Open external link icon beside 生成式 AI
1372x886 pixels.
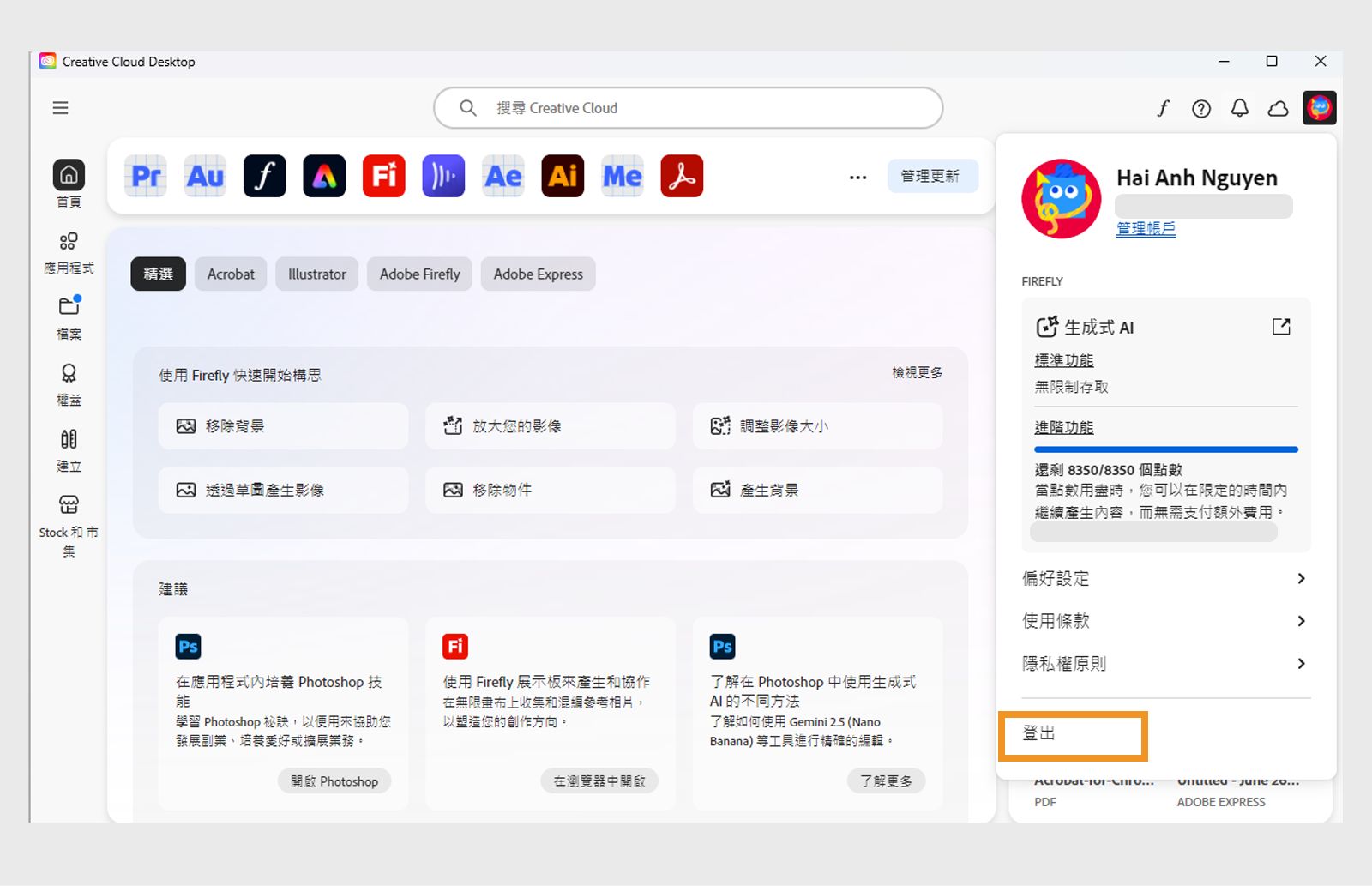point(1281,327)
